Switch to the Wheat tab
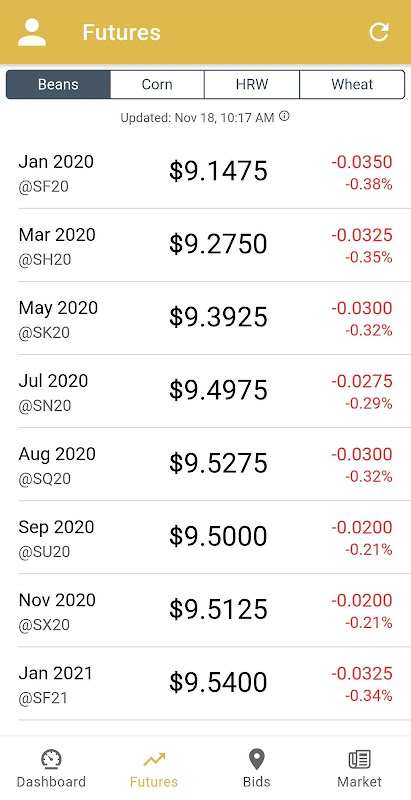411x800 pixels. pyautogui.click(x=352, y=84)
